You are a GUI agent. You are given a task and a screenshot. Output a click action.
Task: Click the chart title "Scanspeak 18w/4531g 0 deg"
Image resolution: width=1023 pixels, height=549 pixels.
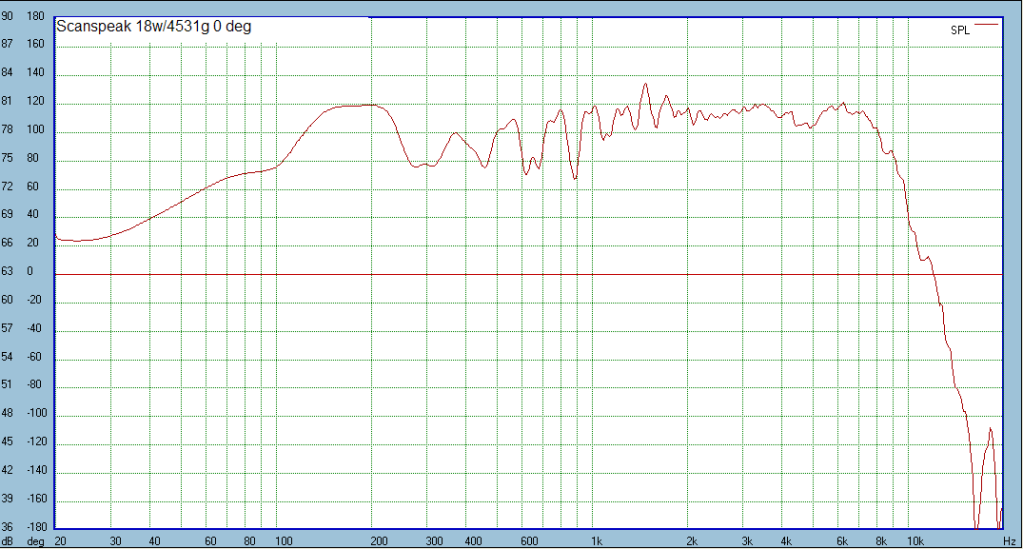click(153, 27)
